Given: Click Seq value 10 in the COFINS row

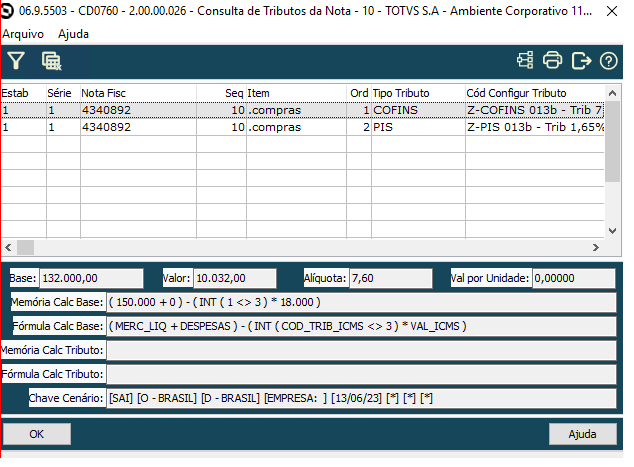Looking at the screenshot, I should (x=222, y=110).
